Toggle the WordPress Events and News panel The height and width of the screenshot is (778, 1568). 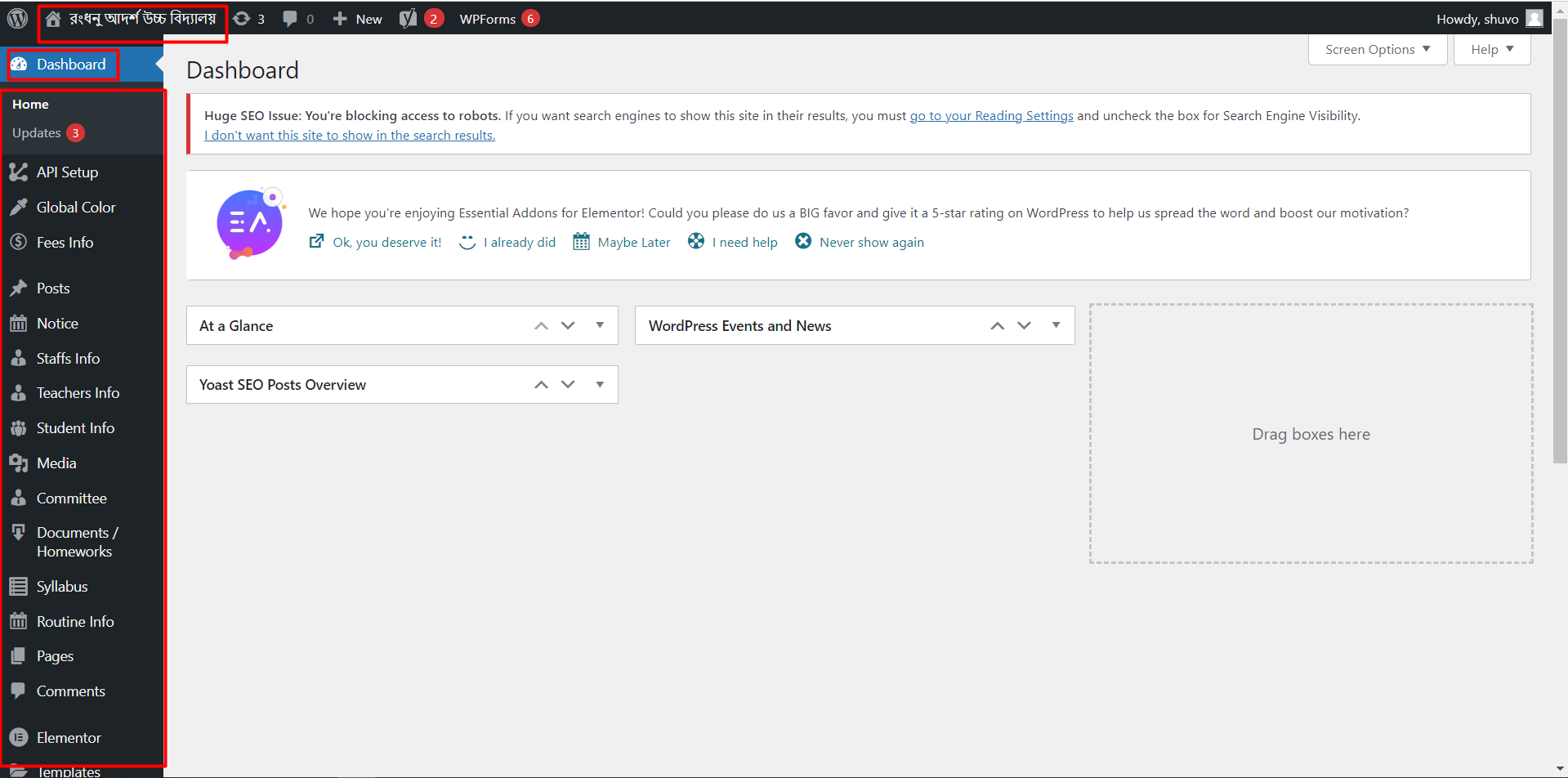coord(1056,325)
